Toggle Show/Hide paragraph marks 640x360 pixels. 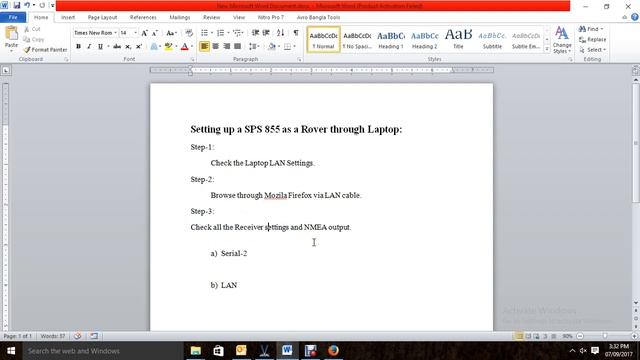296,33
